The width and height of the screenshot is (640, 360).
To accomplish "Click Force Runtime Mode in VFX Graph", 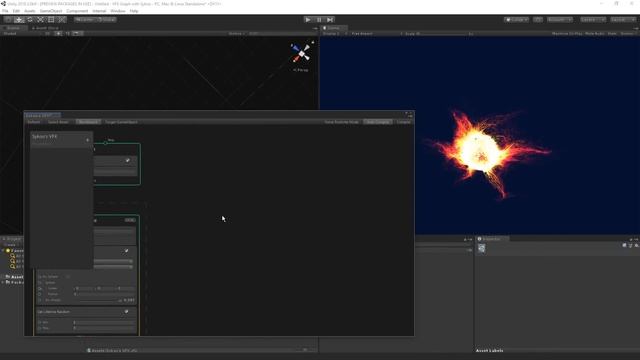I will tap(341, 122).
